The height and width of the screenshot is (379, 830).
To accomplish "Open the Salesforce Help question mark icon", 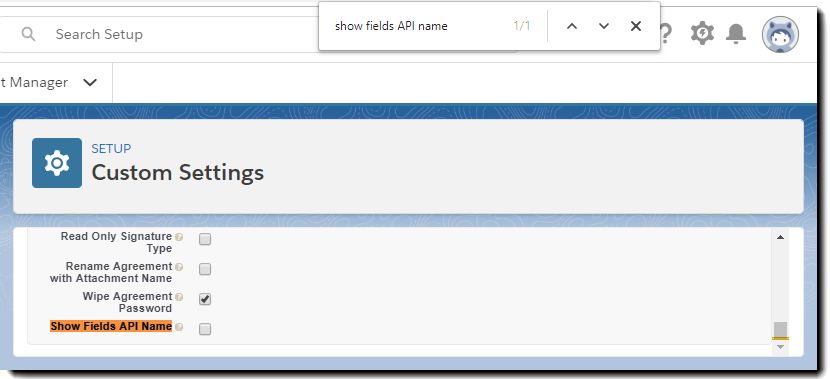I will pyautogui.click(x=666, y=34).
